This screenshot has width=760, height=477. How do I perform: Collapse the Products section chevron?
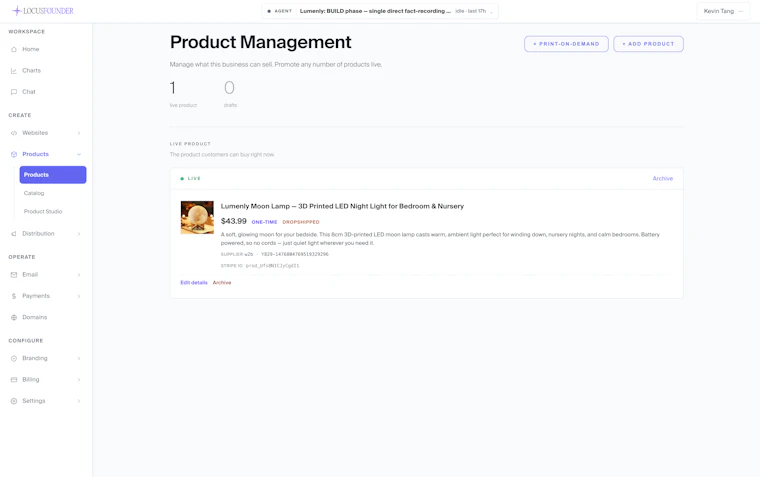pos(79,154)
